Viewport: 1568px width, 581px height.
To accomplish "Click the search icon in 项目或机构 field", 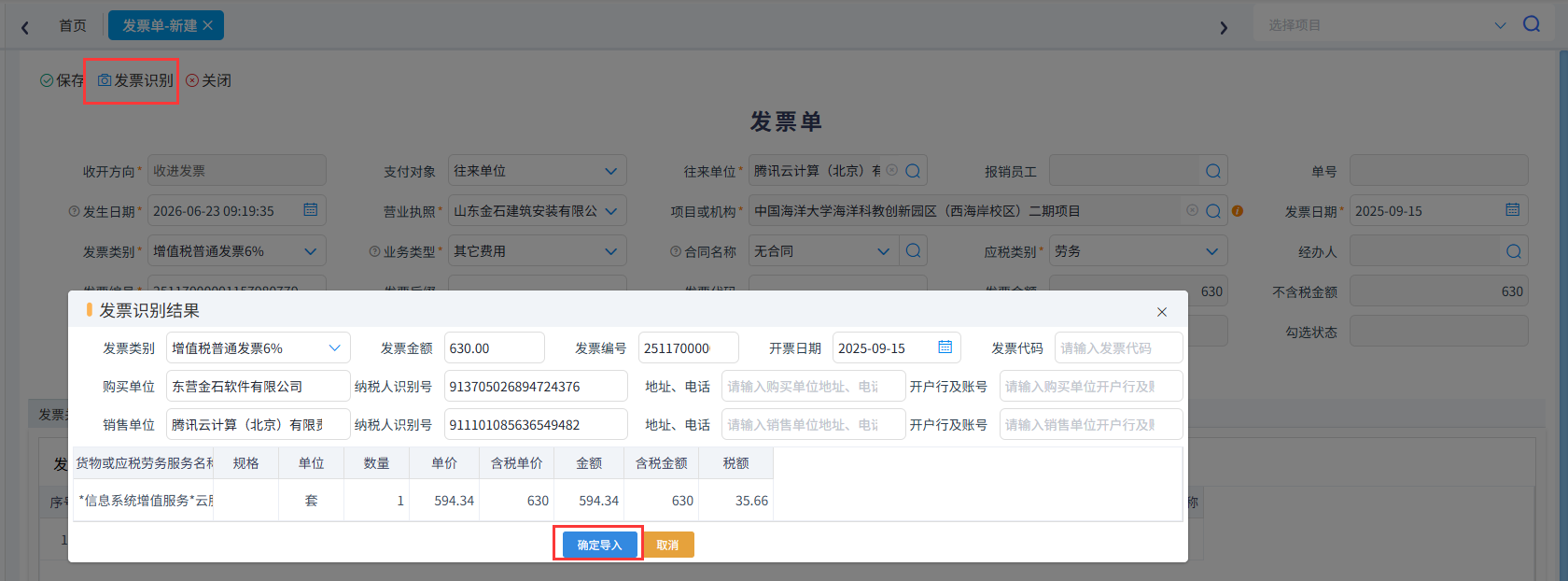I will 1213,211.
